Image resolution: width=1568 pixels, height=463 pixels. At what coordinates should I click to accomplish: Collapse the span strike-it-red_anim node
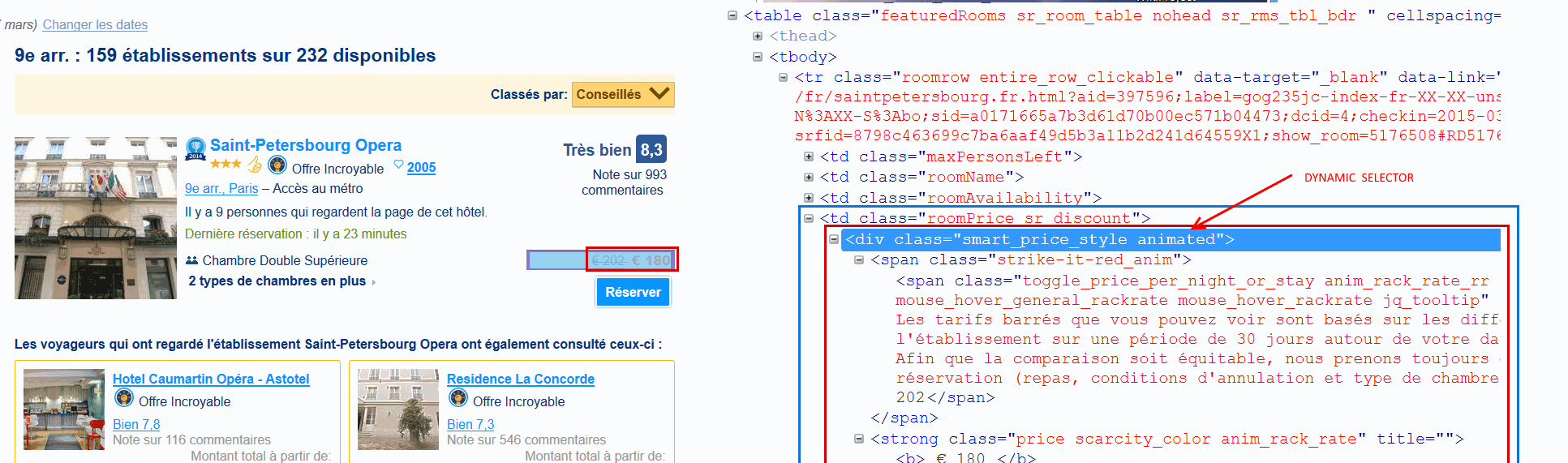click(859, 259)
